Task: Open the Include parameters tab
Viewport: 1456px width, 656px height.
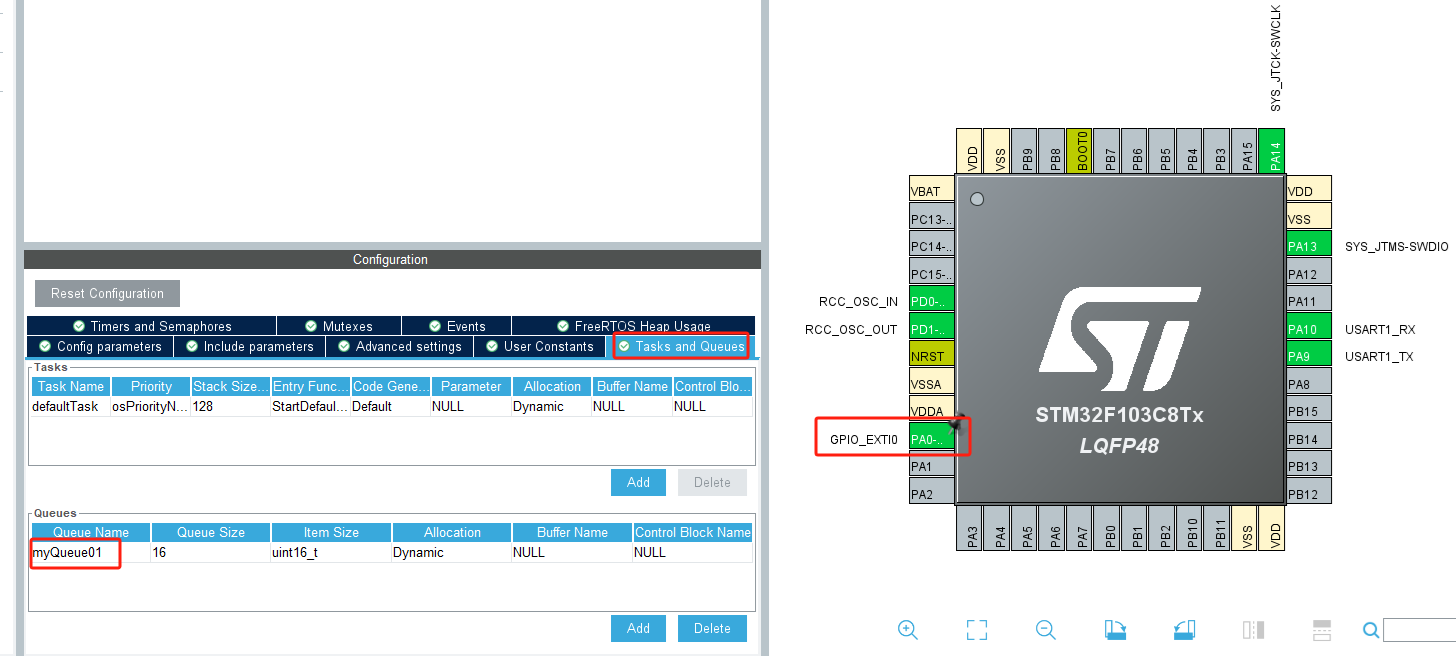Action: [250, 346]
